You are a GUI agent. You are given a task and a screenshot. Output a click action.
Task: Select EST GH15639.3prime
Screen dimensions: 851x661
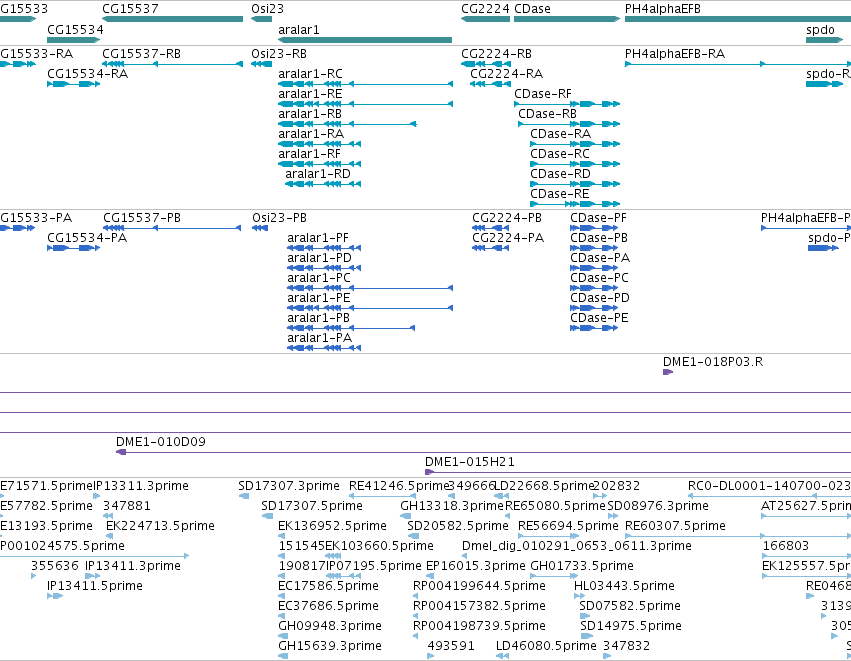tap(282, 656)
